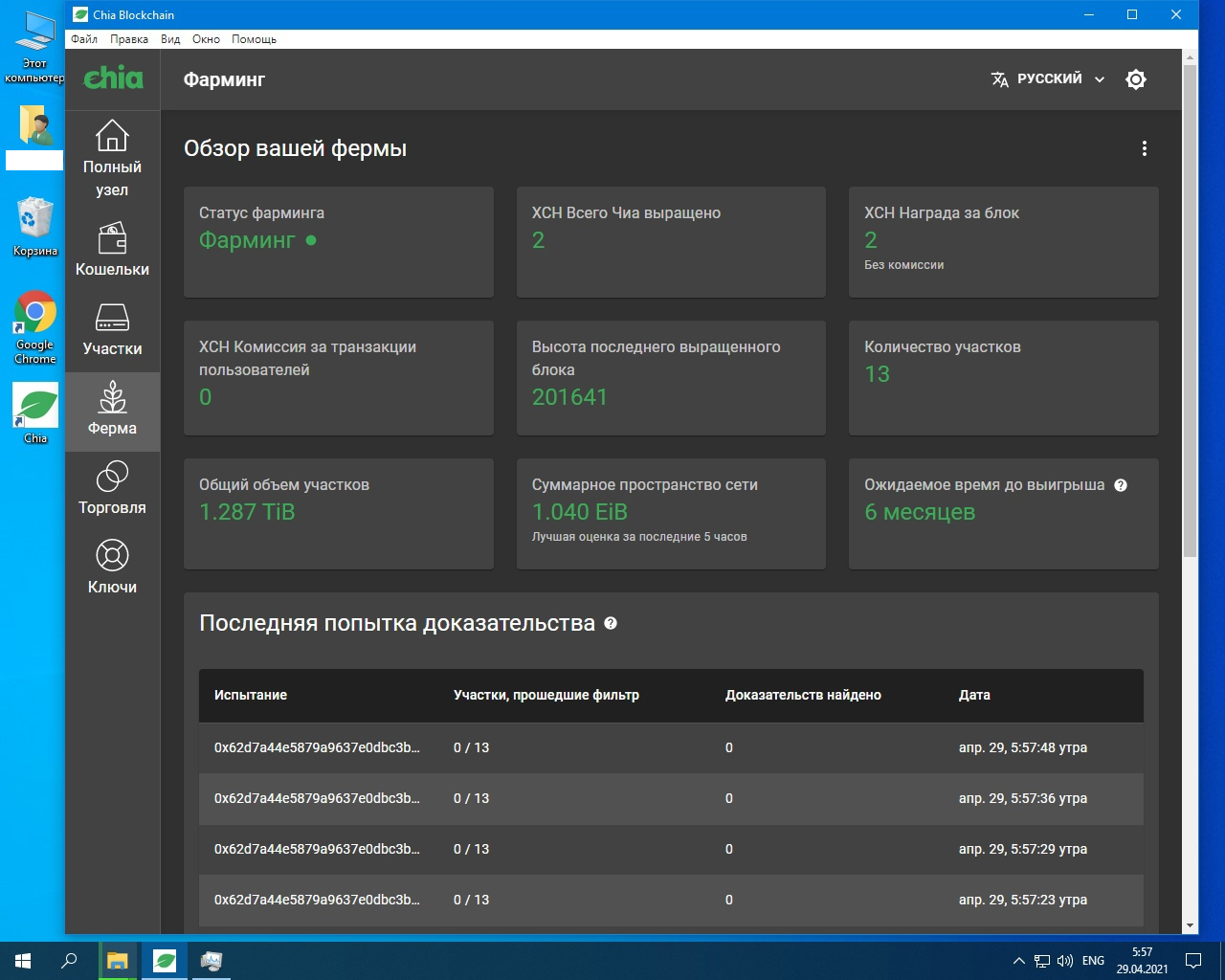Viewport: 1225px width, 980px height.
Task: Select the Google Chrome desktop shortcut
Action: 34,327
